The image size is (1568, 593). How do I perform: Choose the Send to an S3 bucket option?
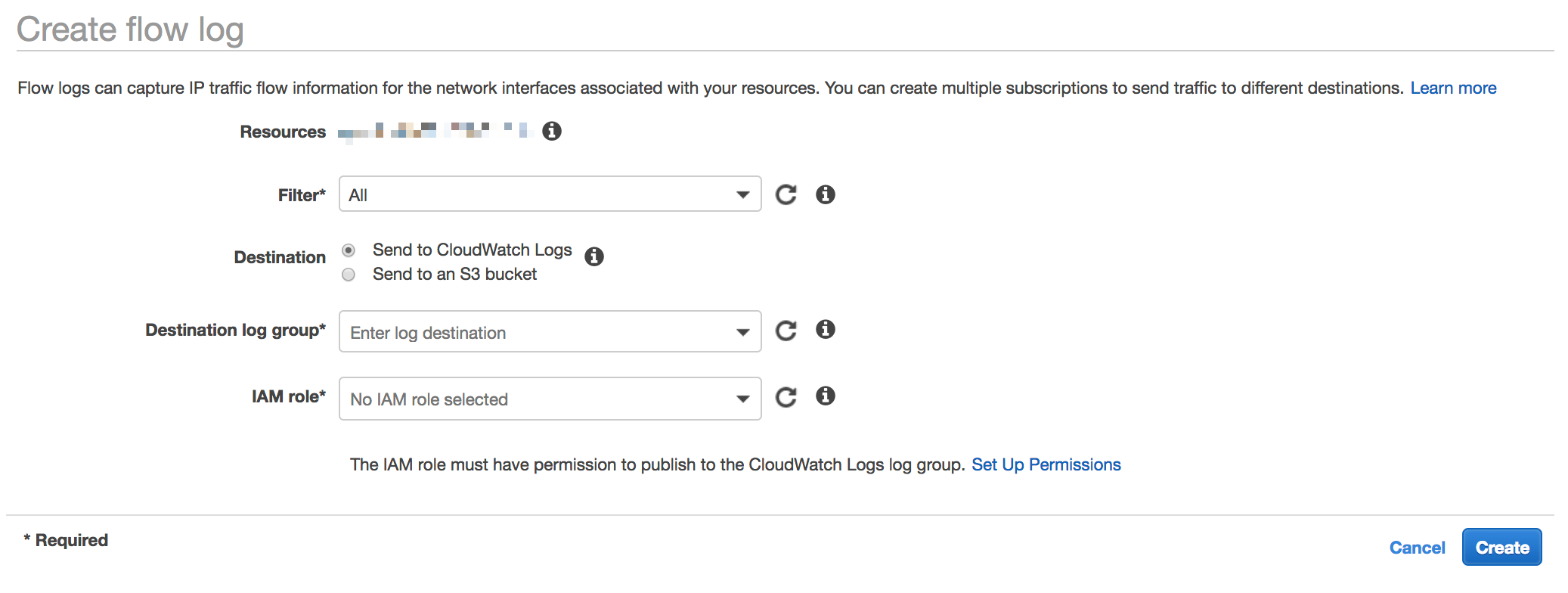(x=349, y=275)
